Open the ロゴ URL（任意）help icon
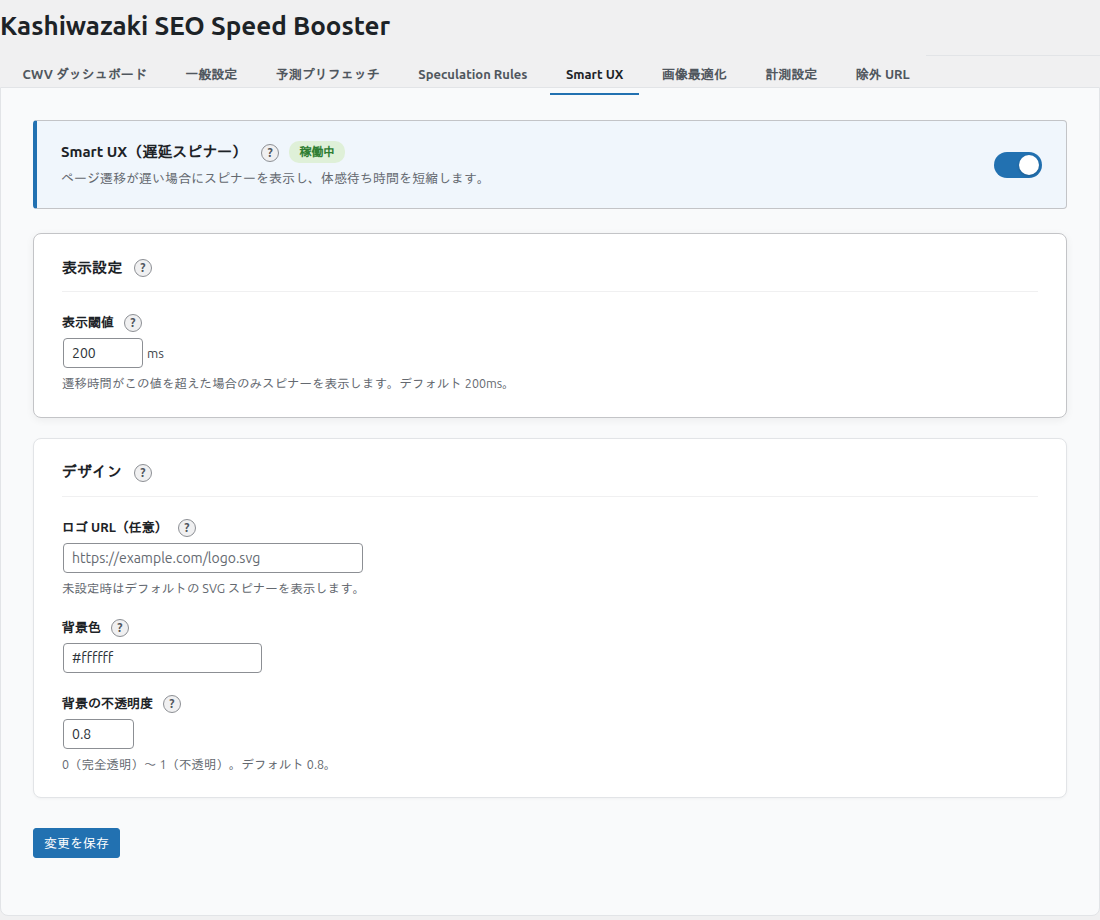This screenshot has height=920, width=1100. tap(186, 527)
